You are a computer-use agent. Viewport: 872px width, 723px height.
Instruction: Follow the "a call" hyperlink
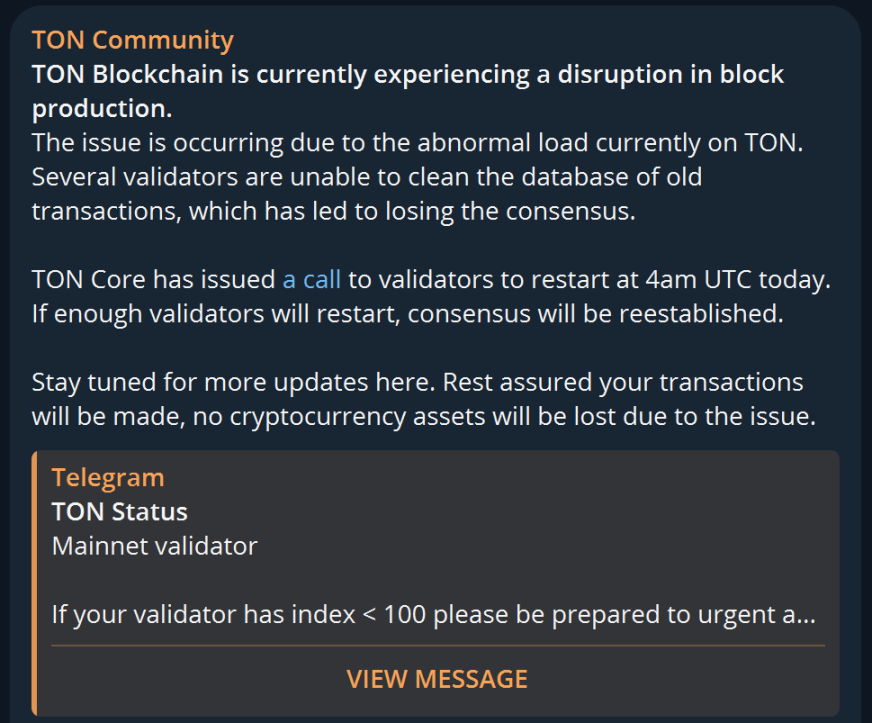311,279
